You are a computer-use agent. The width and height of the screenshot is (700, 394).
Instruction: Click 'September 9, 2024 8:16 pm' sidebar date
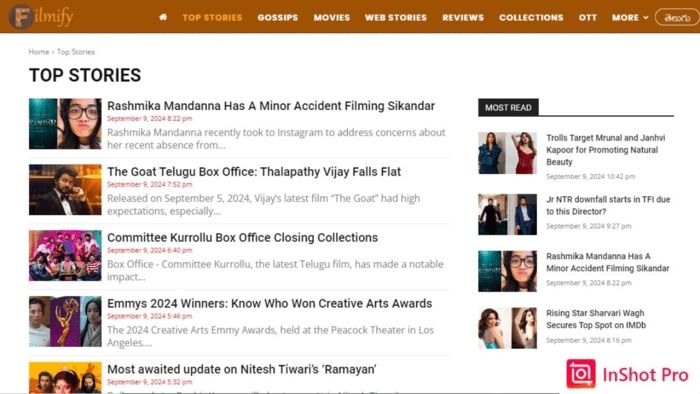589,340
